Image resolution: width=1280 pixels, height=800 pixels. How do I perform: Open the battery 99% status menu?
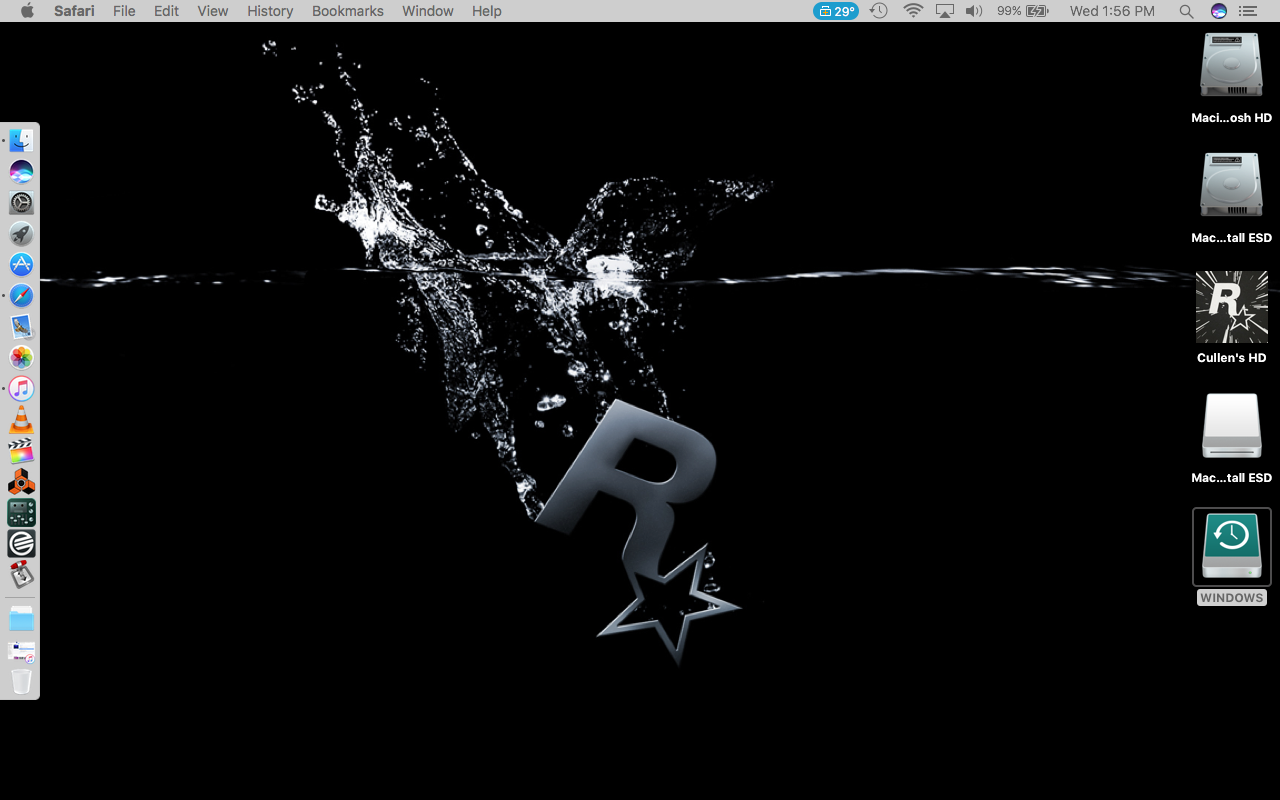click(x=1022, y=11)
